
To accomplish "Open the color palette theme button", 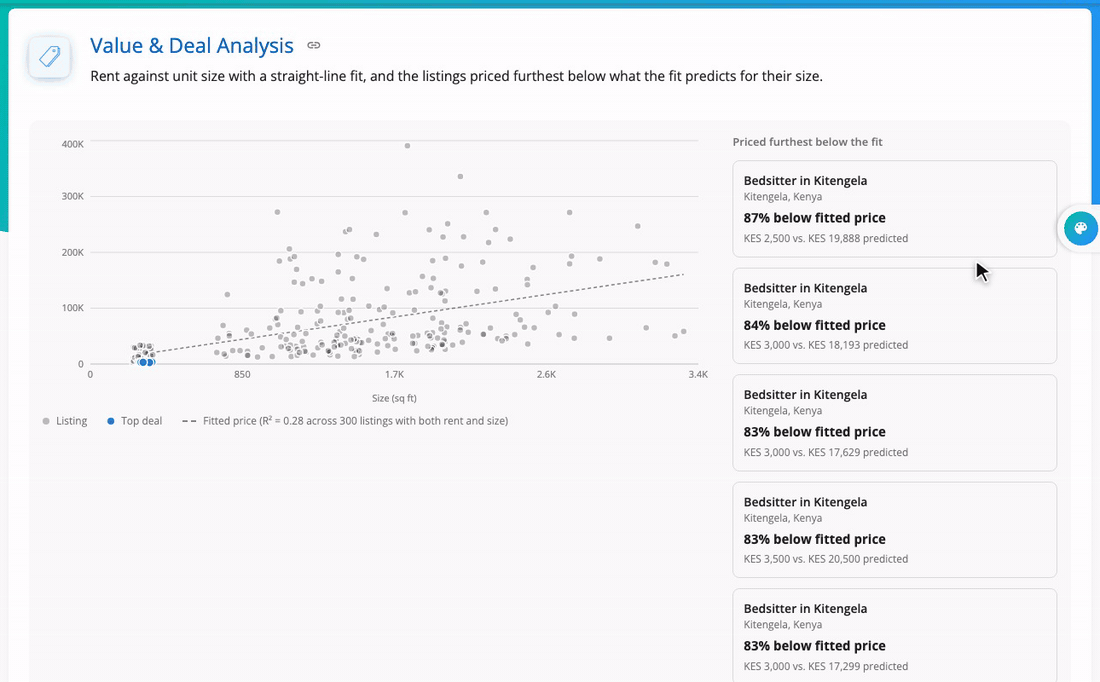I will [x=1080, y=228].
